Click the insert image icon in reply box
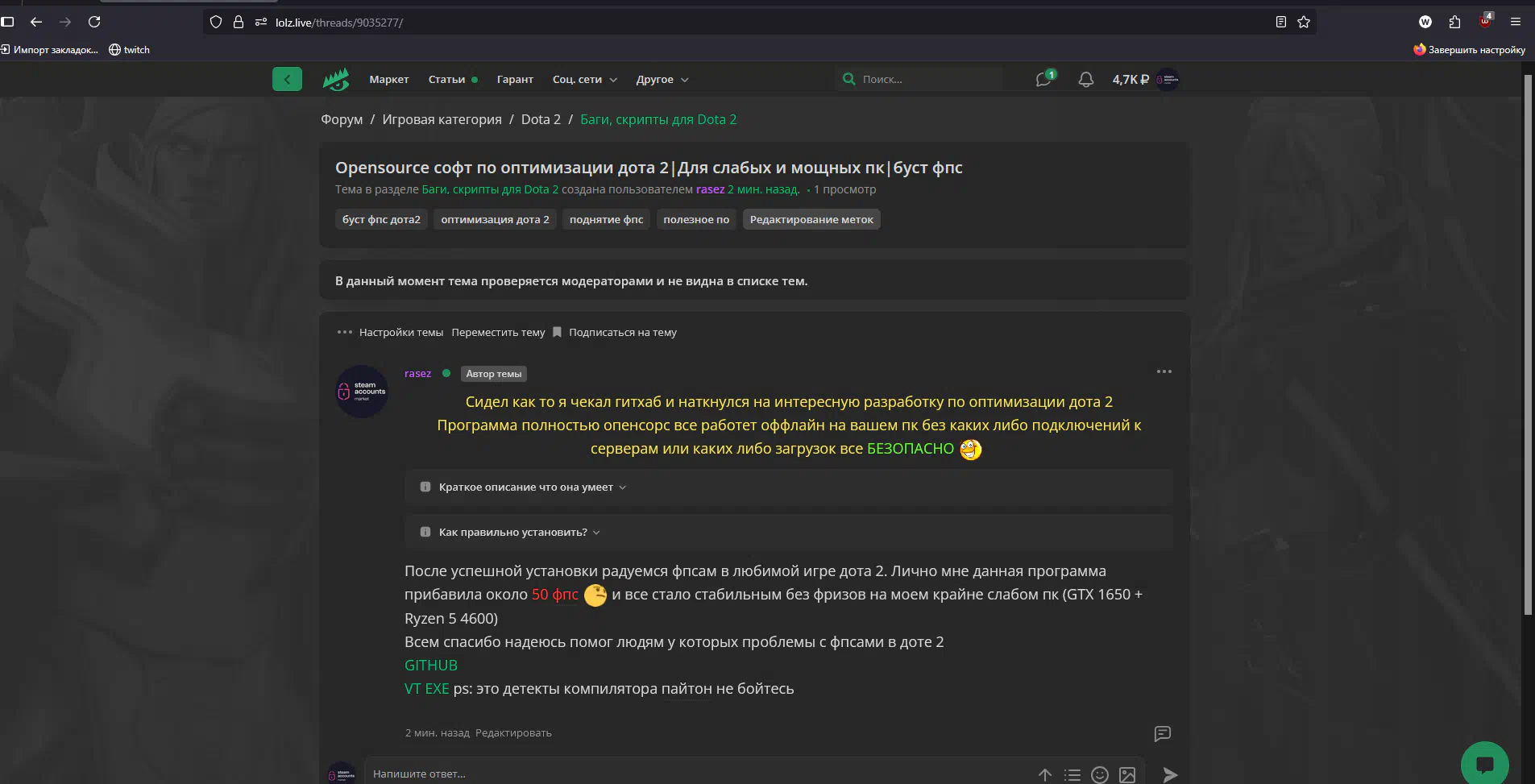Screen dimensions: 1535x784 click(1127, 774)
